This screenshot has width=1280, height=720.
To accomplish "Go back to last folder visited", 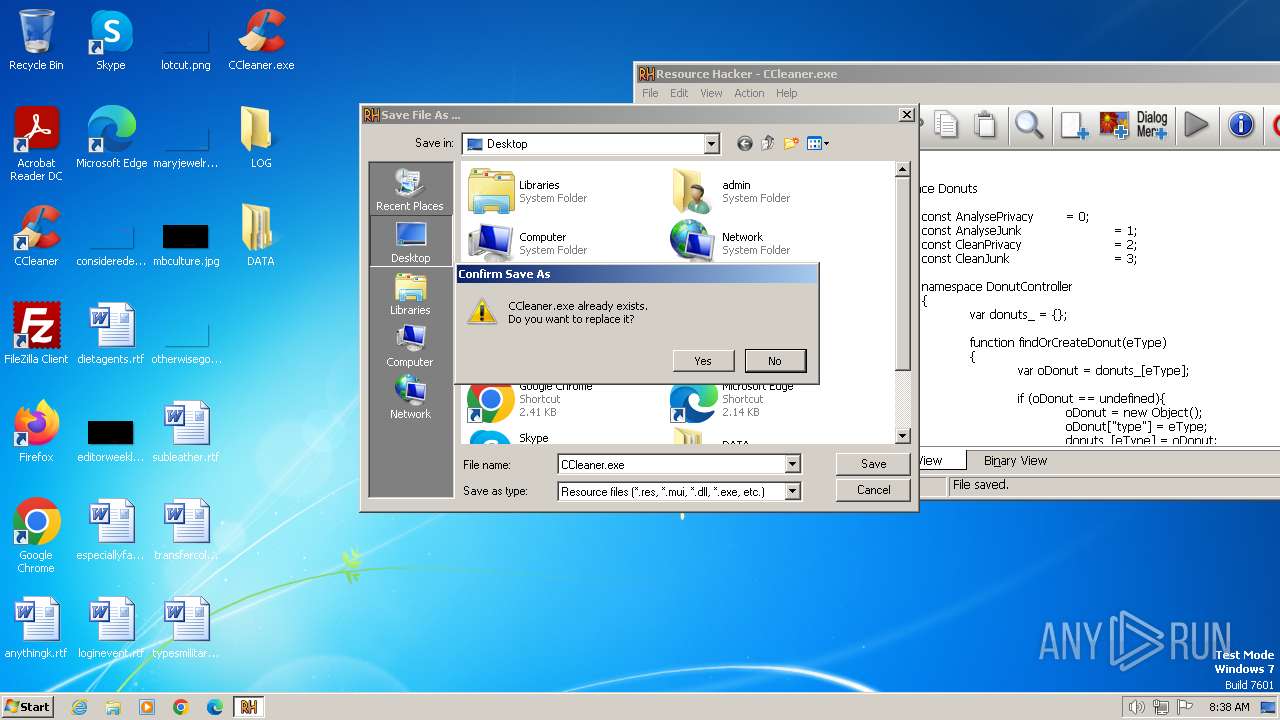I will (x=744, y=144).
